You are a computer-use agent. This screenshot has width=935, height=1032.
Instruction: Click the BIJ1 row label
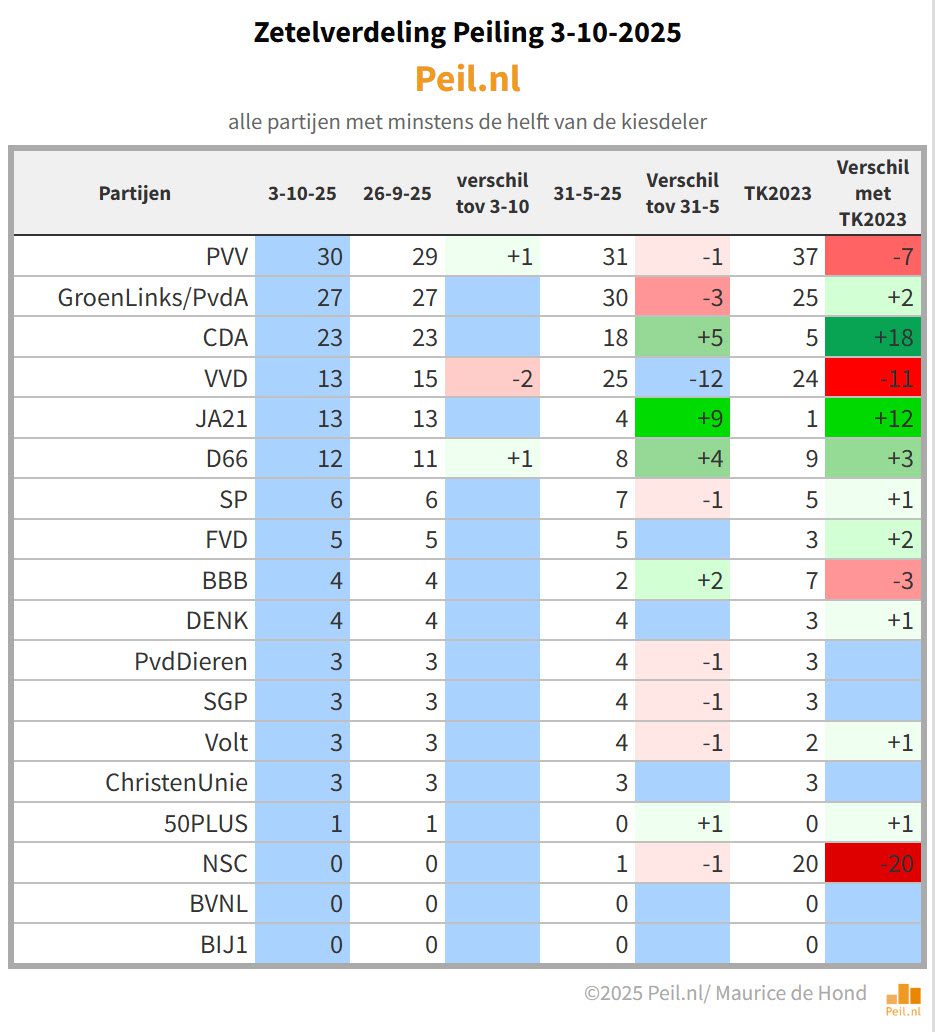pos(223,945)
